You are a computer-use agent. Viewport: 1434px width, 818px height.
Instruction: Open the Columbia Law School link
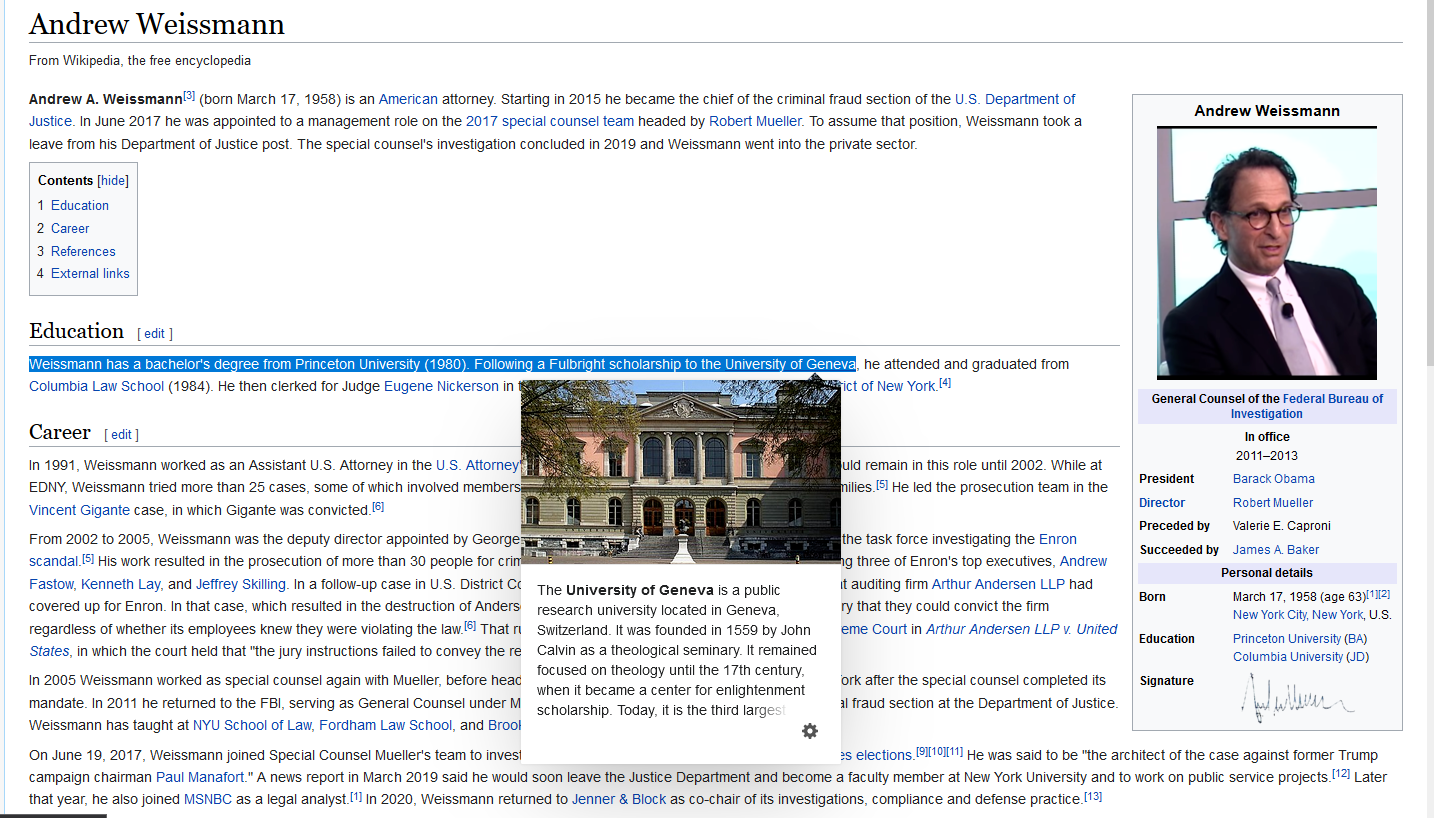tap(96, 386)
